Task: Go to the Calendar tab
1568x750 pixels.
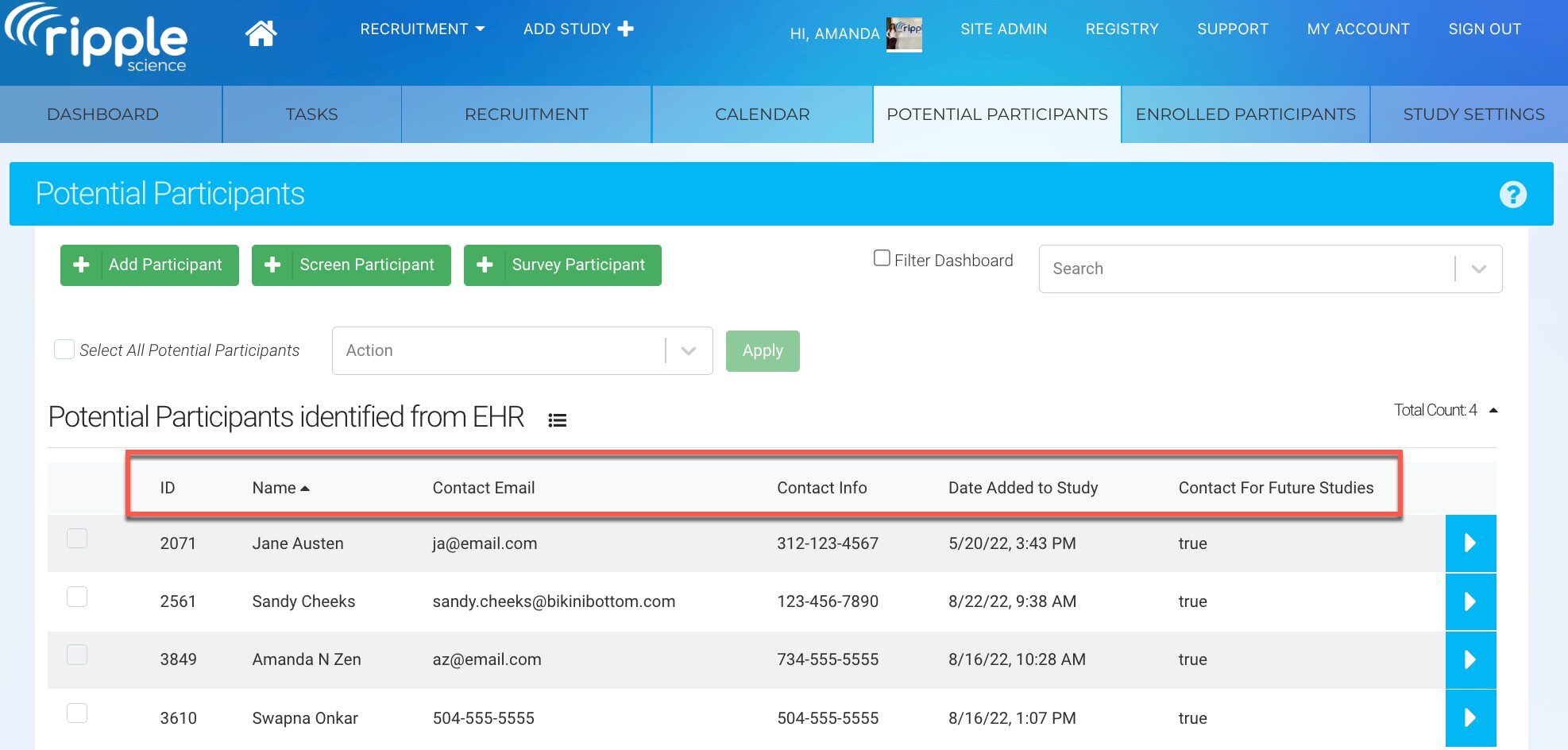Action: coord(762,114)
